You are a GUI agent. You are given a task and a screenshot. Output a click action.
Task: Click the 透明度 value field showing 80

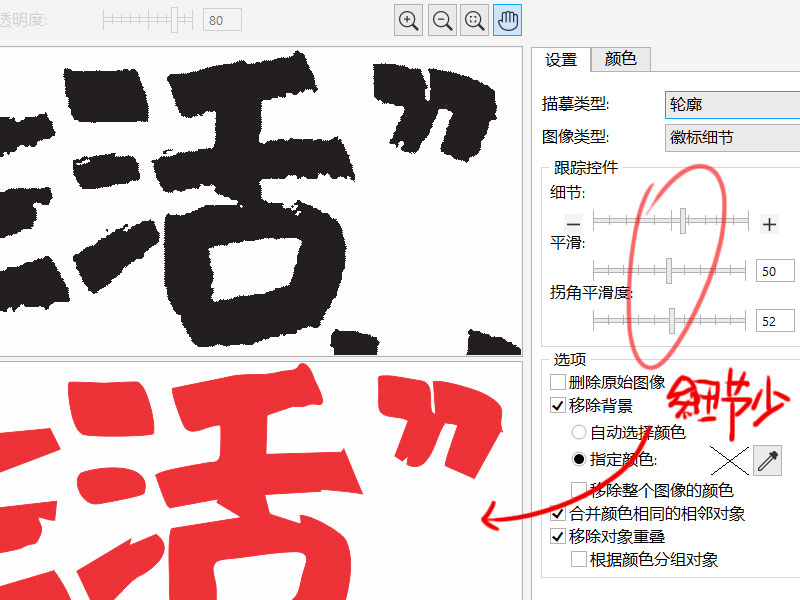[222, 20]
